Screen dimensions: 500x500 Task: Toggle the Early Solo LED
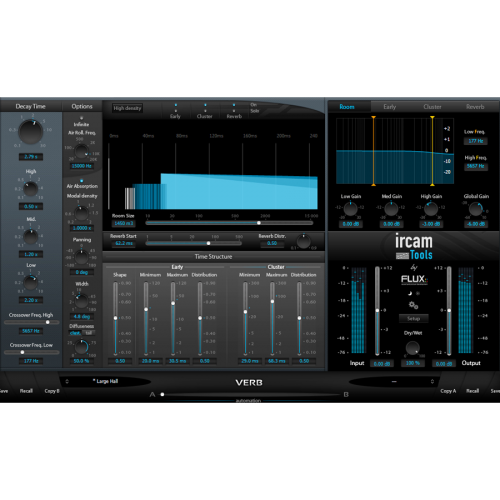click(x=176, y=111)
